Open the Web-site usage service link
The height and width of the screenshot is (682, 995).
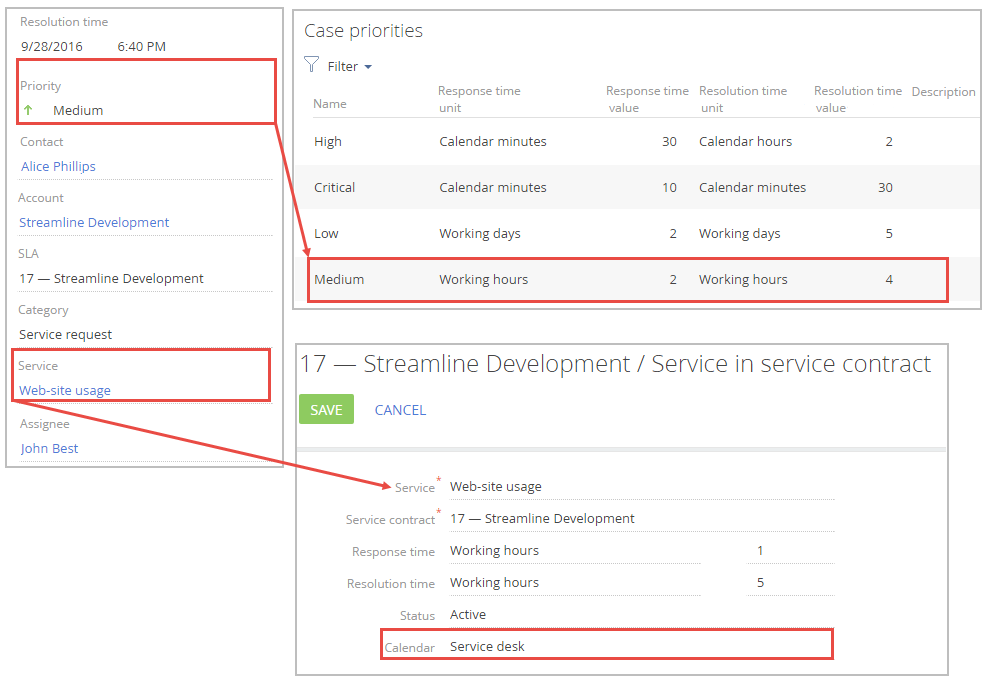tap(65, 390)
